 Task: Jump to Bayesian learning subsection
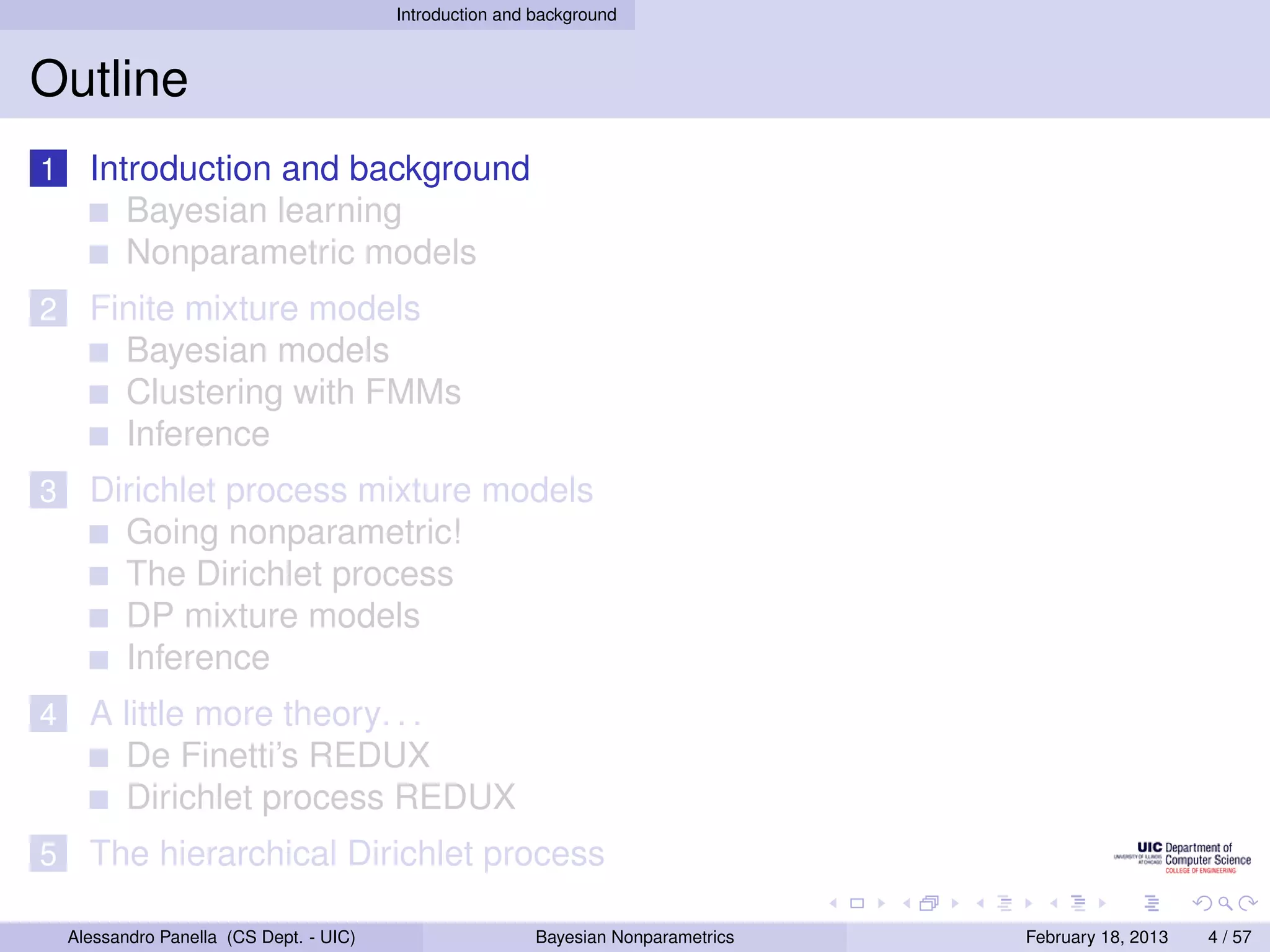[x=264, y=211]
